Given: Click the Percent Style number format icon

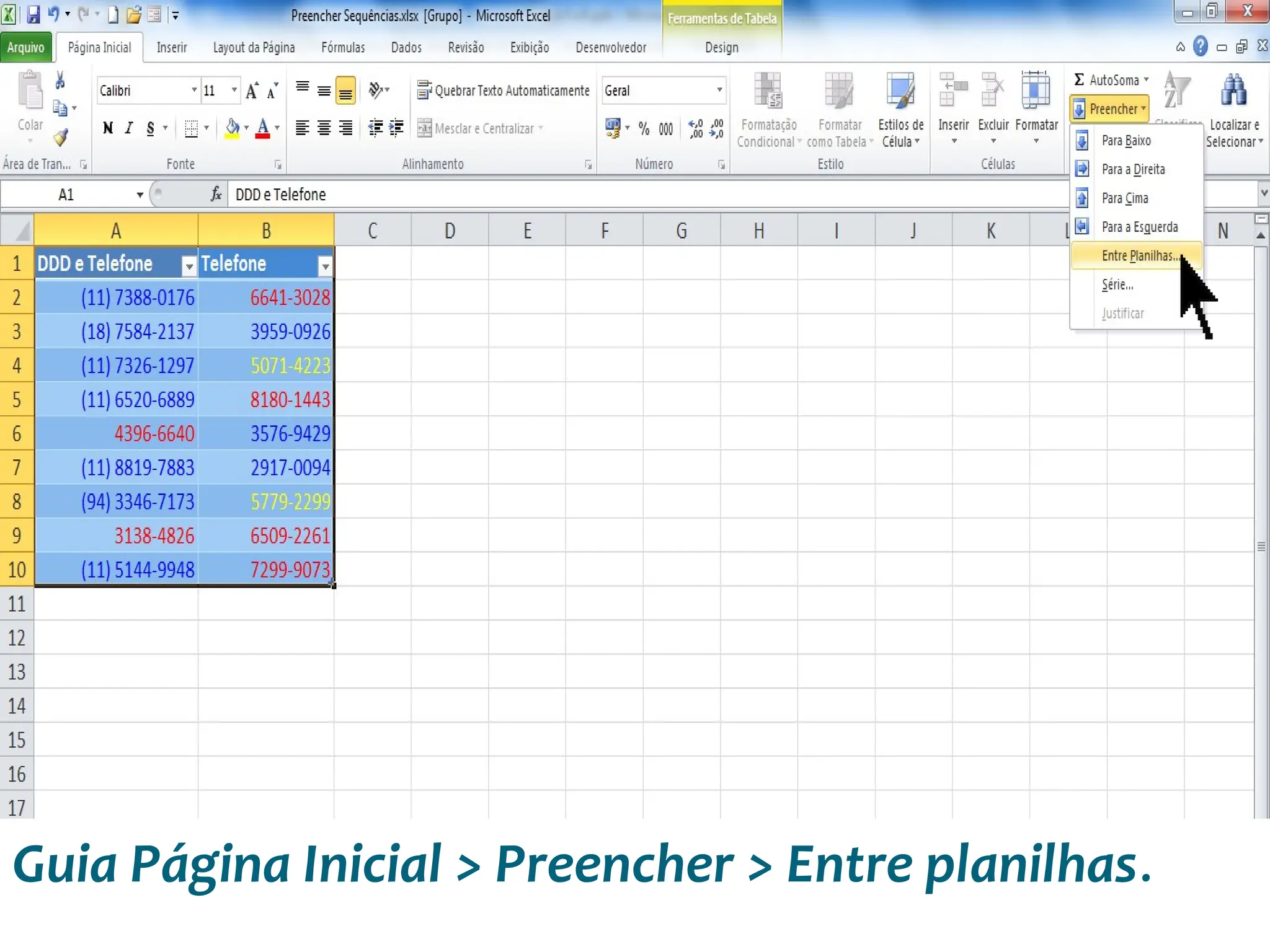Looking at the screenshot, I should click(x=644, y=129).
